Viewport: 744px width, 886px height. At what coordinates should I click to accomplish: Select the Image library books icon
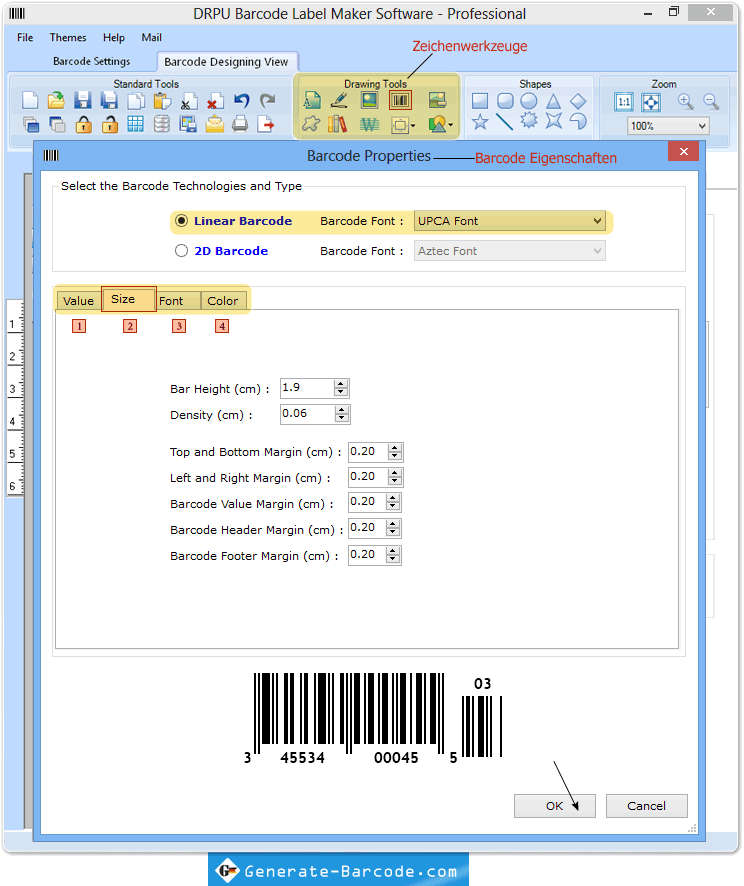coord(337,124)
